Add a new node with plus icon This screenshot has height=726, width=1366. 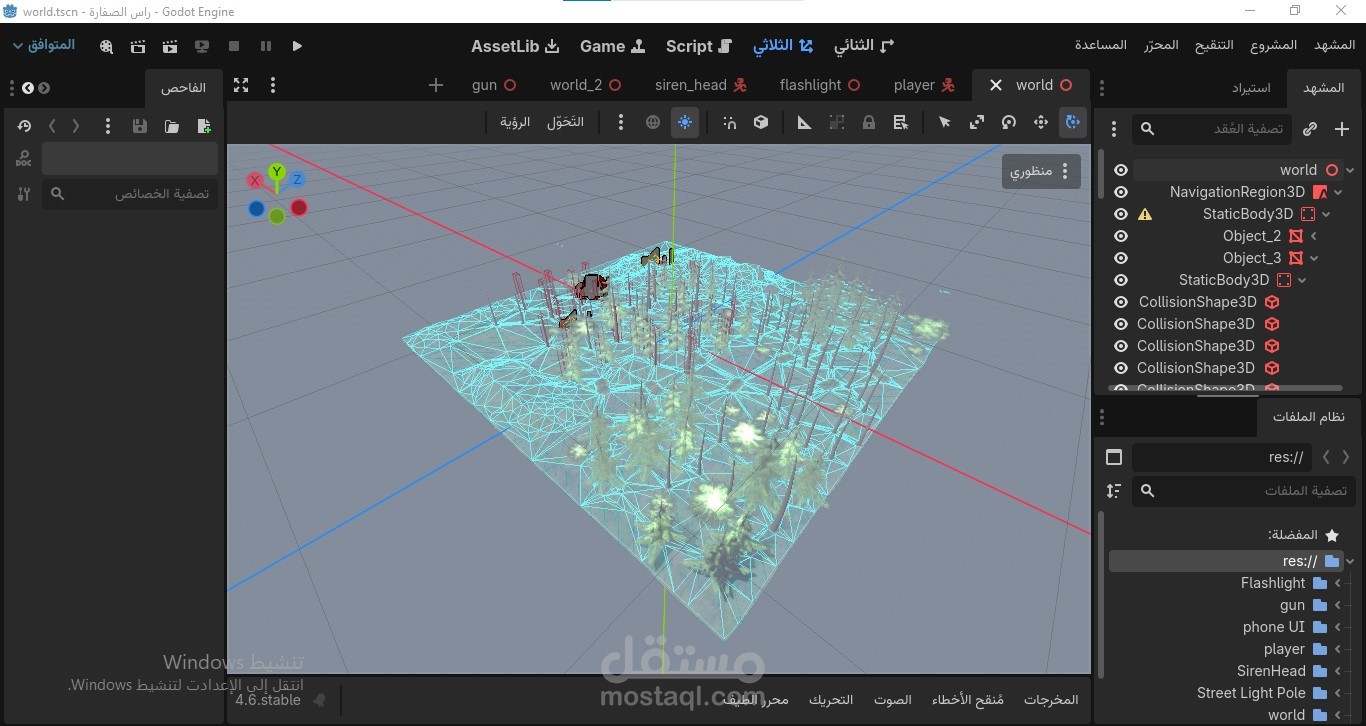[1342, 129]
